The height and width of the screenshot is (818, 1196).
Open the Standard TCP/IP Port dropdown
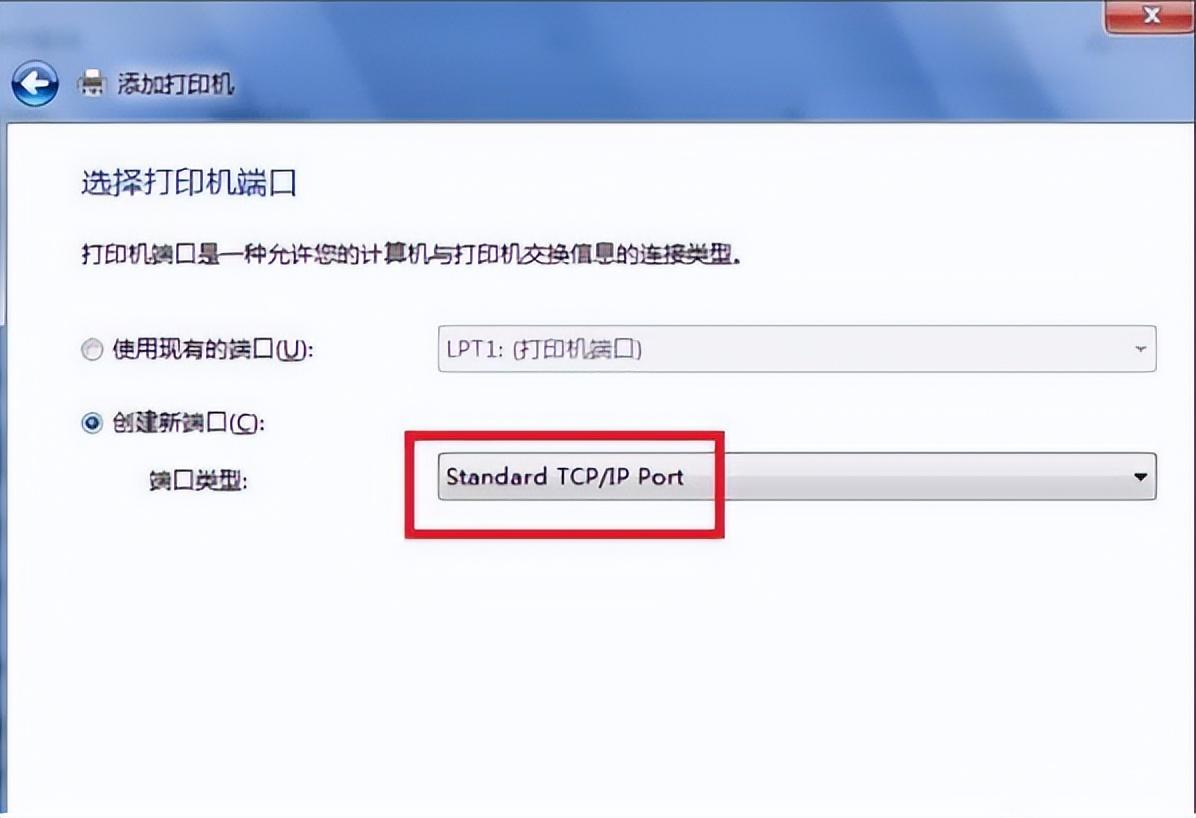[x=796, y=477]
